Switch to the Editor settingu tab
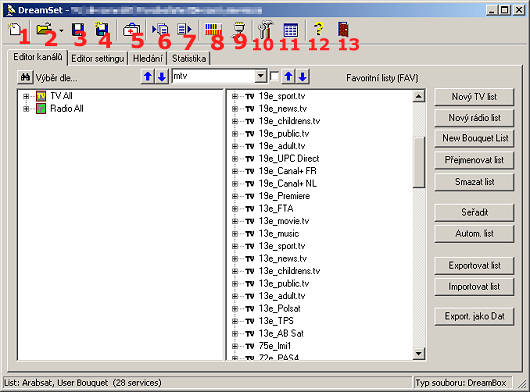This screenshot has height=392, width=530. 98,58
